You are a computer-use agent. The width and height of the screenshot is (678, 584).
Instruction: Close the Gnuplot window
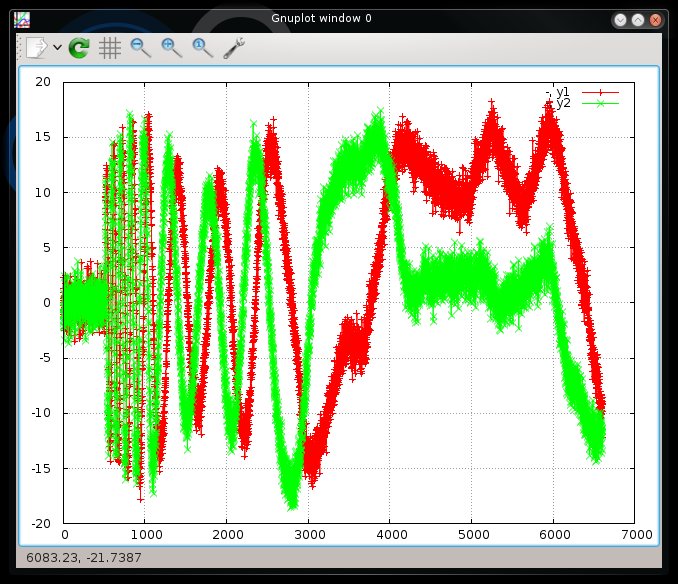click(655, 19)
